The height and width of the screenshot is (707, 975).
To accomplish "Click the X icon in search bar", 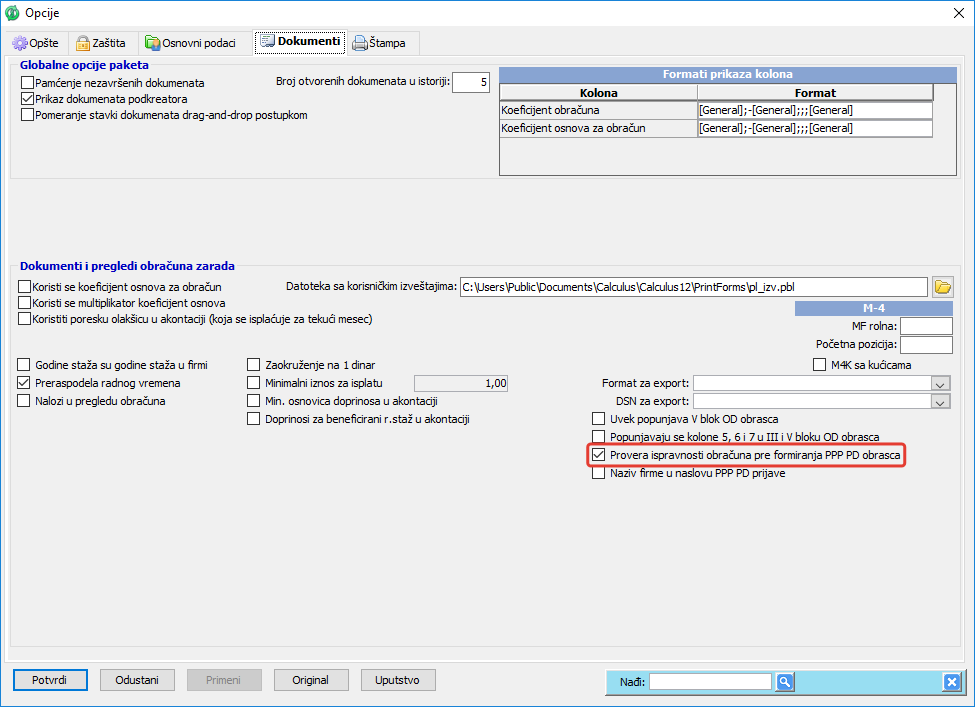I will coord(951,682).
